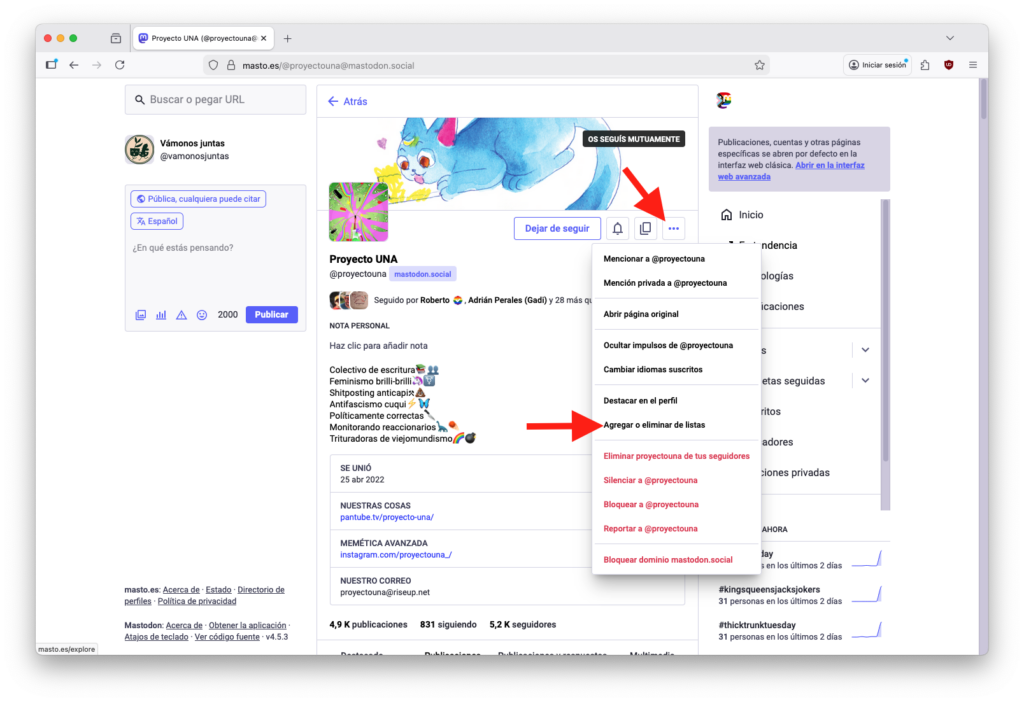Add a poll to your post
The height and width of the screenshot is (702, 1024).
tap(161, 315)
